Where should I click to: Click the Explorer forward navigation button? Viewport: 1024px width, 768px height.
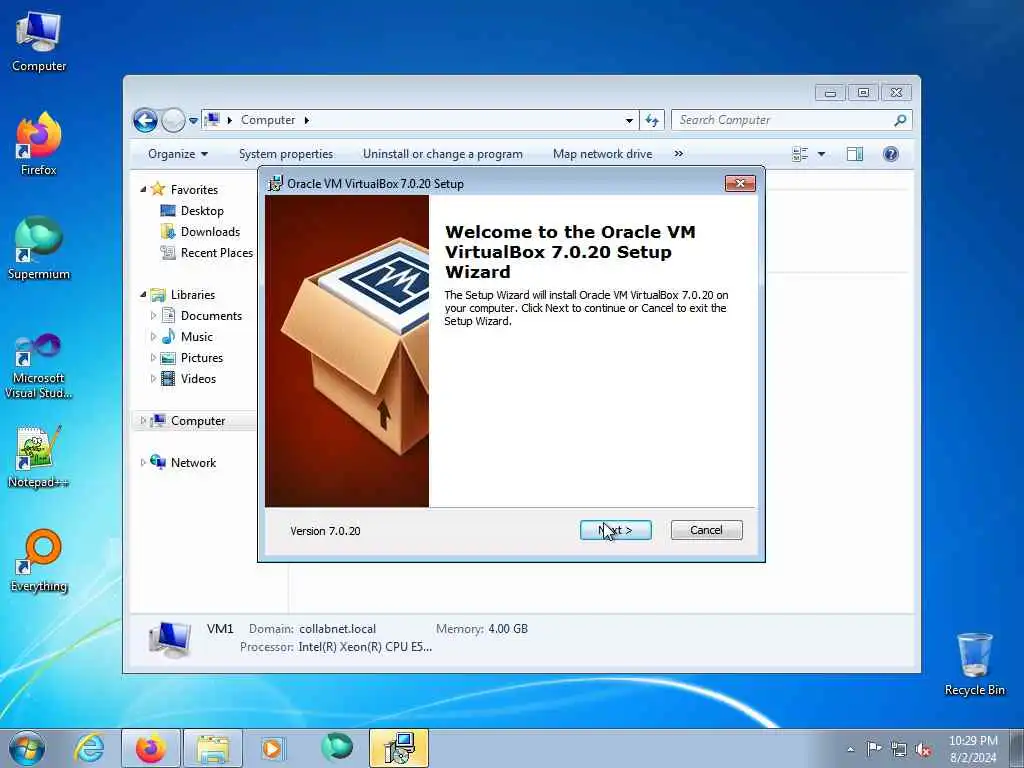173,120
